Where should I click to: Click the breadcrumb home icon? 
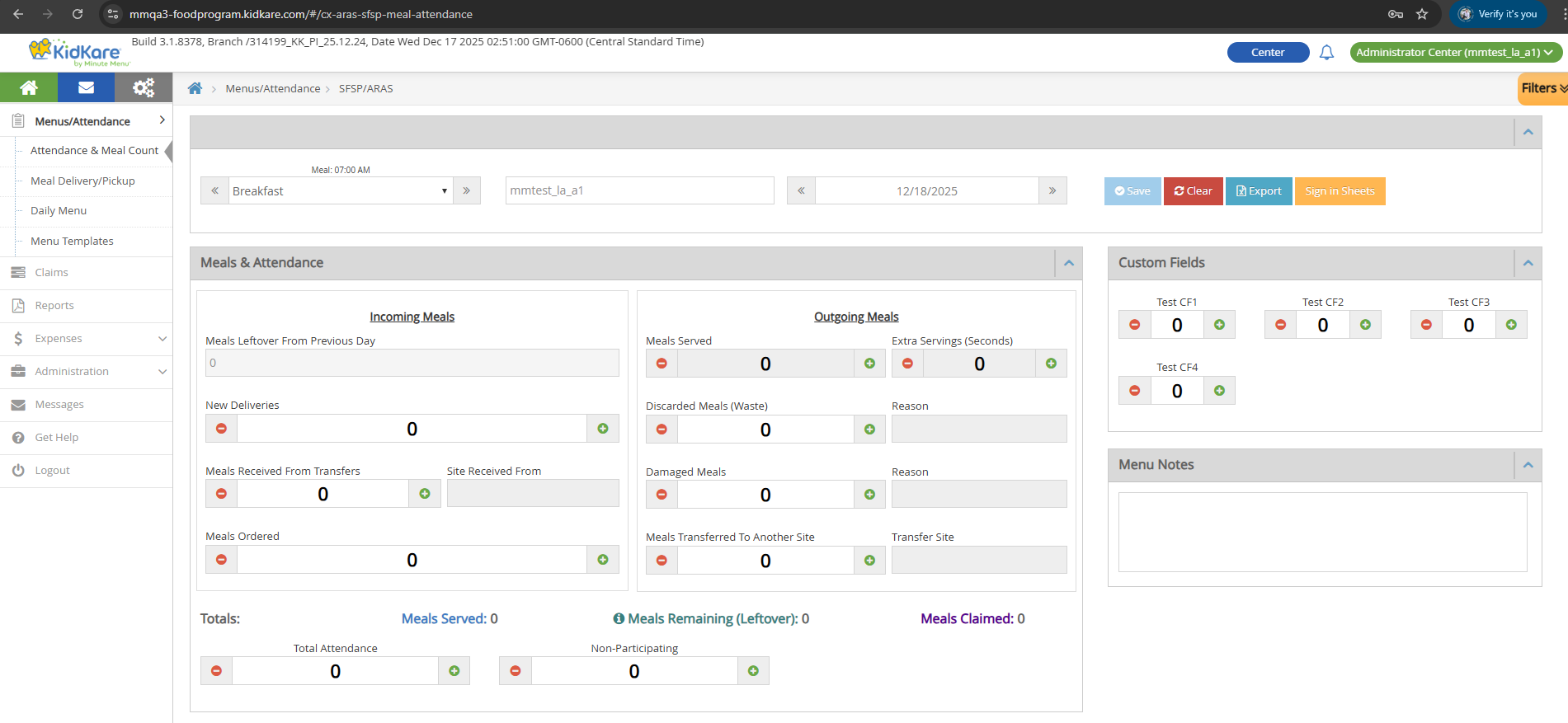pos(195,88)
